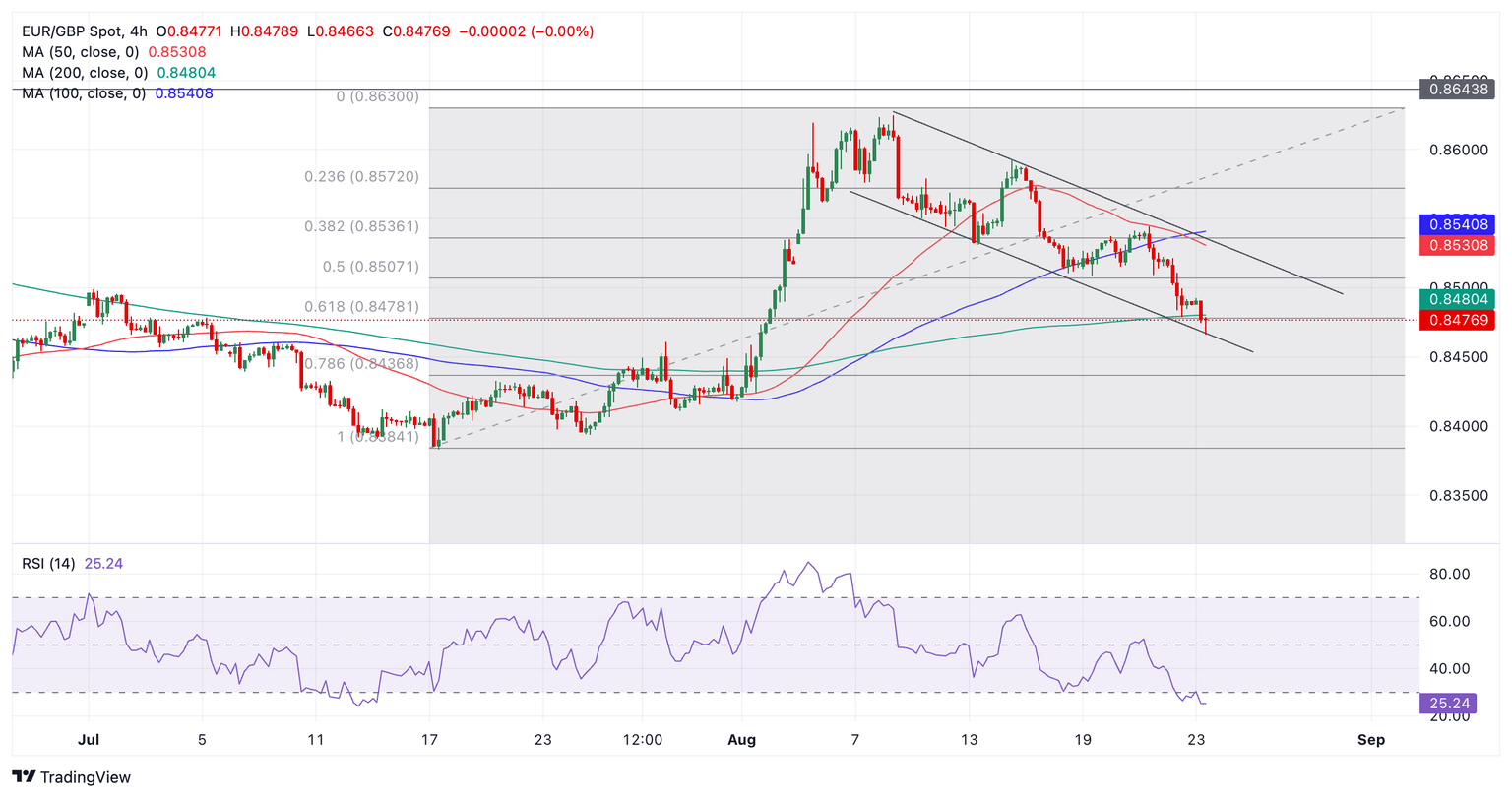Click the Jul label on time axis
This screenshot has height=798, width=1512.
(x=89, y=740)
